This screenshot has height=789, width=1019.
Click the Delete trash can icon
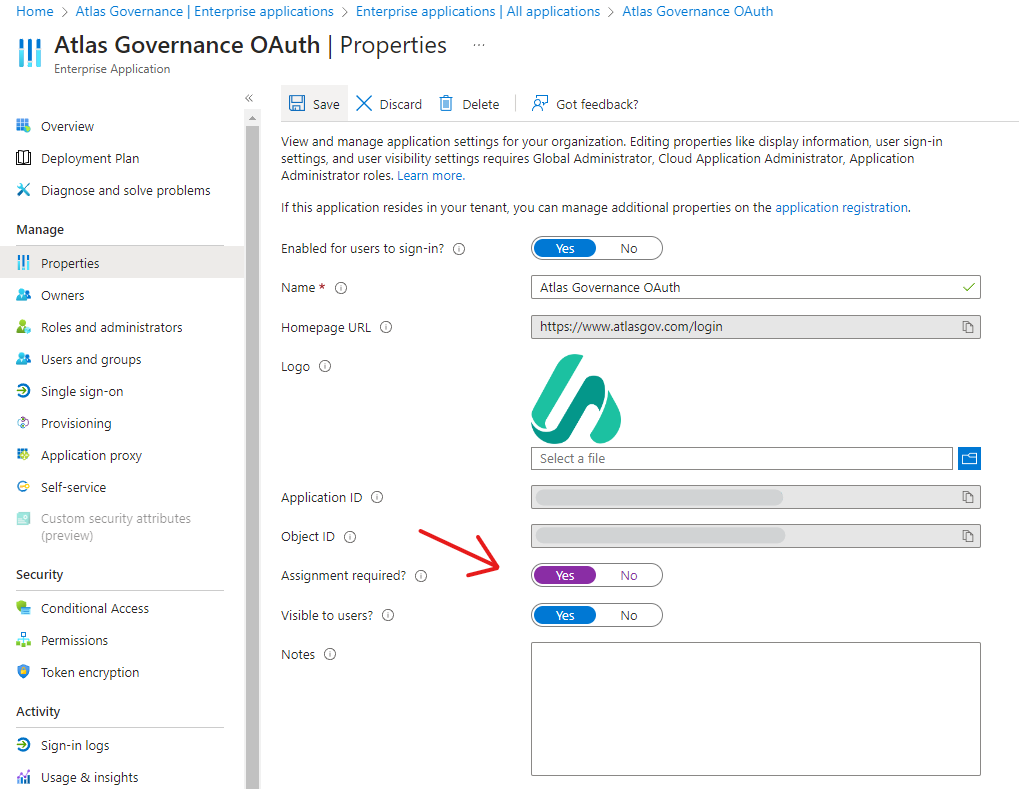pos(447,104)
